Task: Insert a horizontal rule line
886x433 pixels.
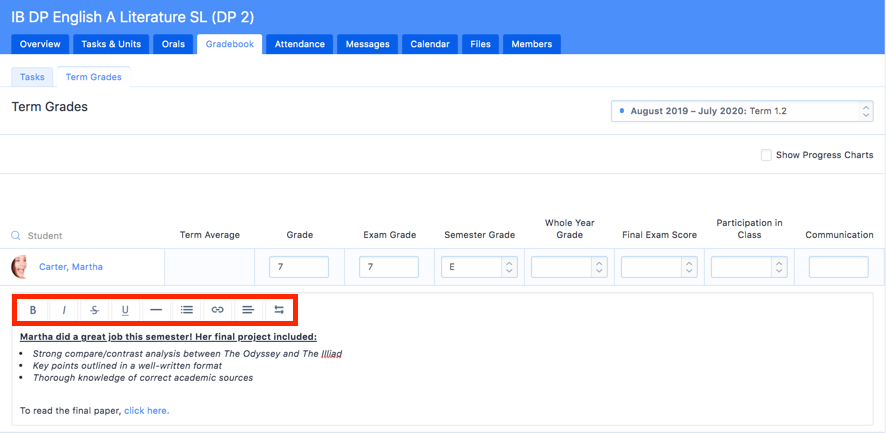Action: pyautogui.click(x=156, y=310)
